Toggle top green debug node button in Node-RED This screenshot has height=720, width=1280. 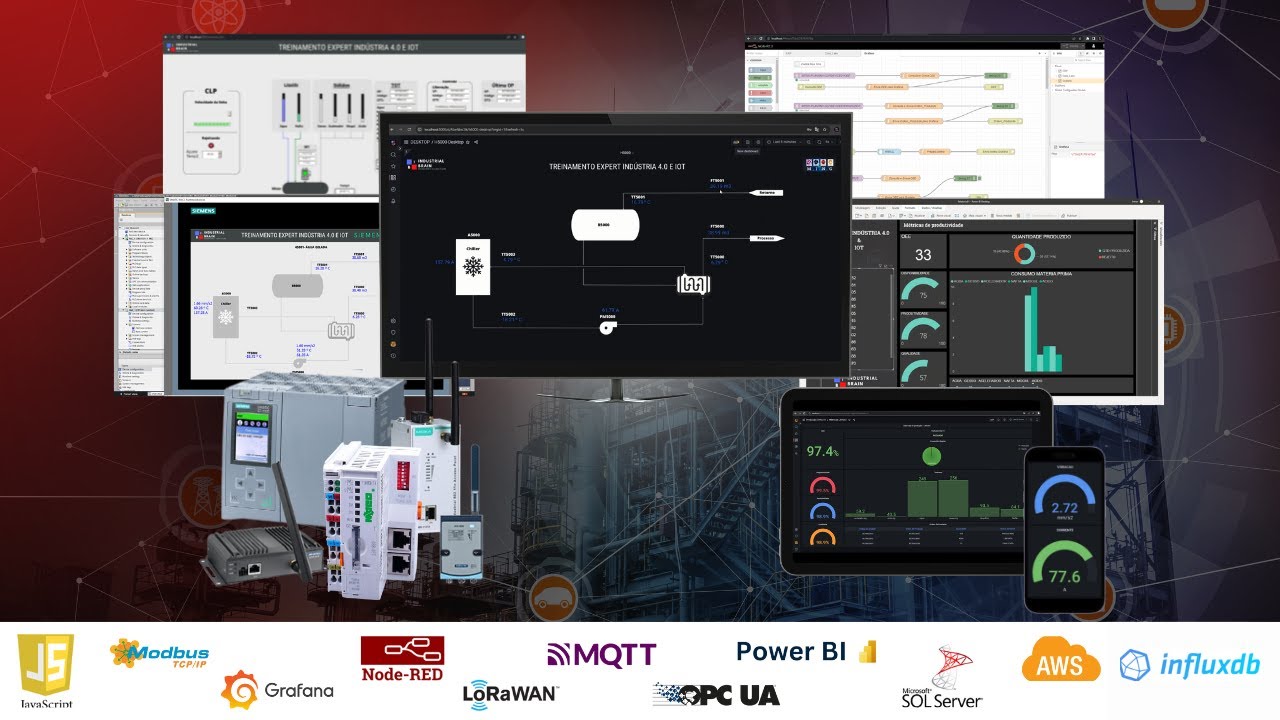tap(1008, 75)
